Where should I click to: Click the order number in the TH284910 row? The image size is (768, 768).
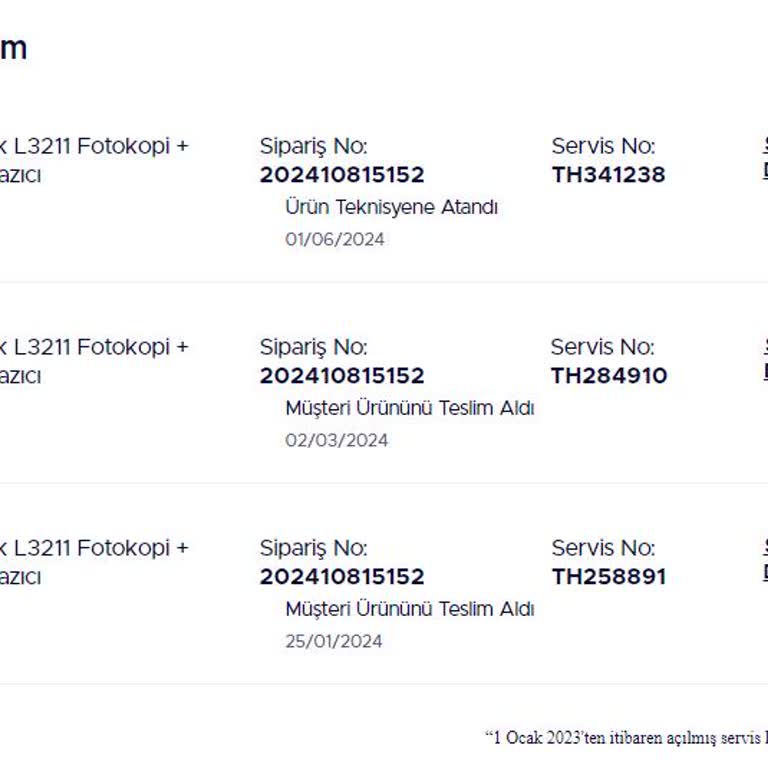point(342,376)
